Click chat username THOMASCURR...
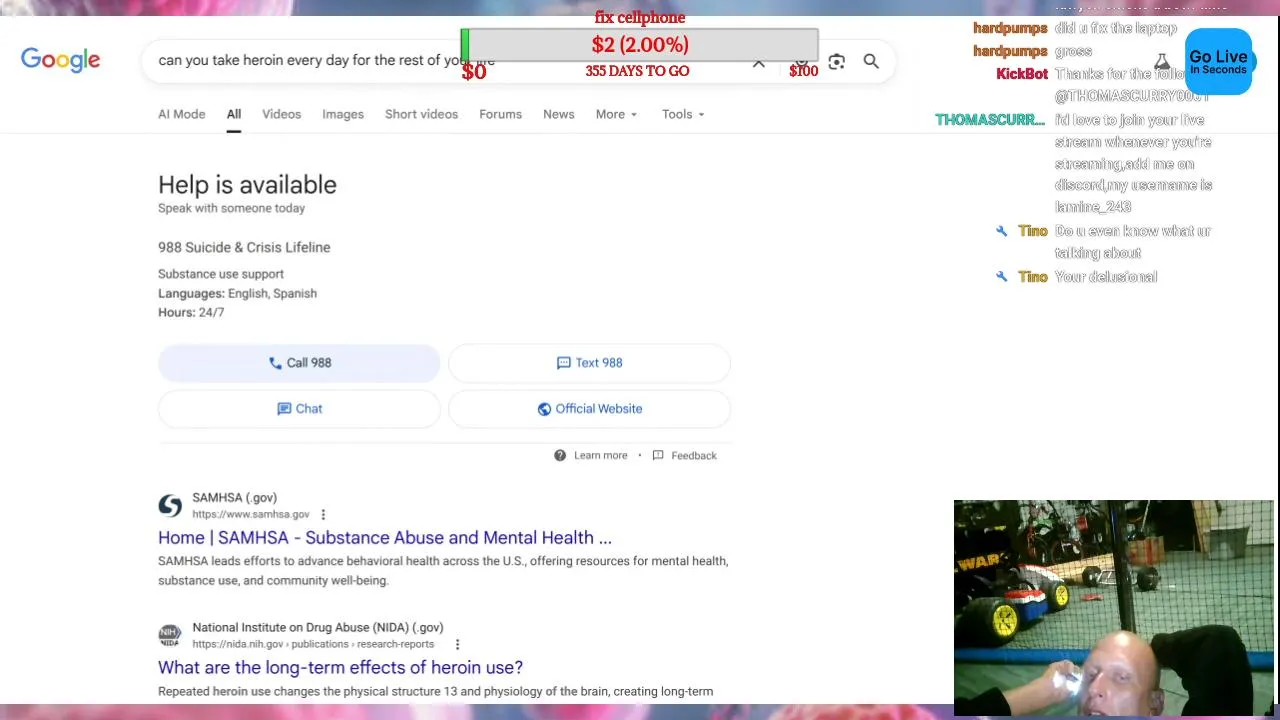This screenshot has height=720, width=1280. 990,120
